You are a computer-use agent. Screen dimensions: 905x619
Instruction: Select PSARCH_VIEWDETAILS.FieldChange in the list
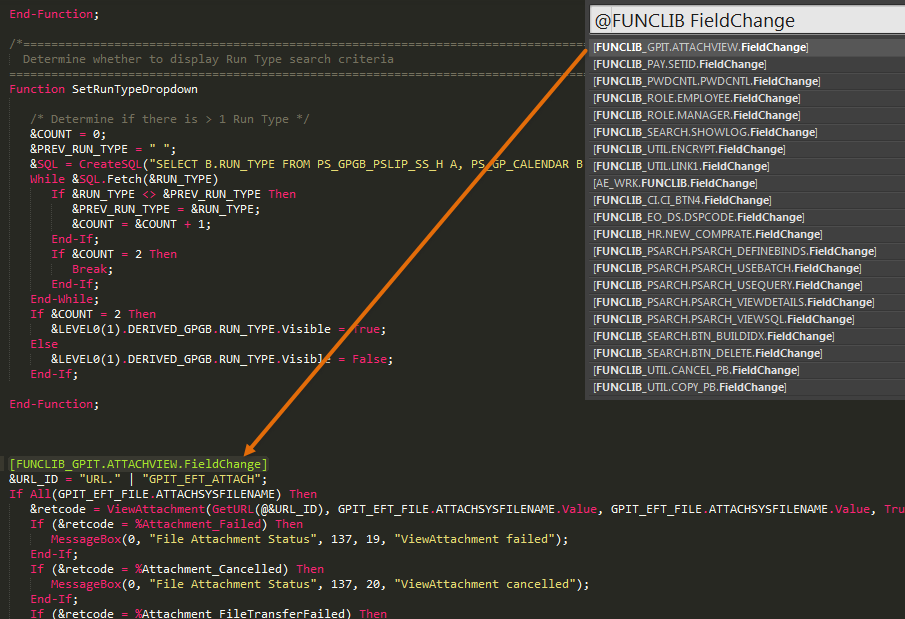click(748, 302)
